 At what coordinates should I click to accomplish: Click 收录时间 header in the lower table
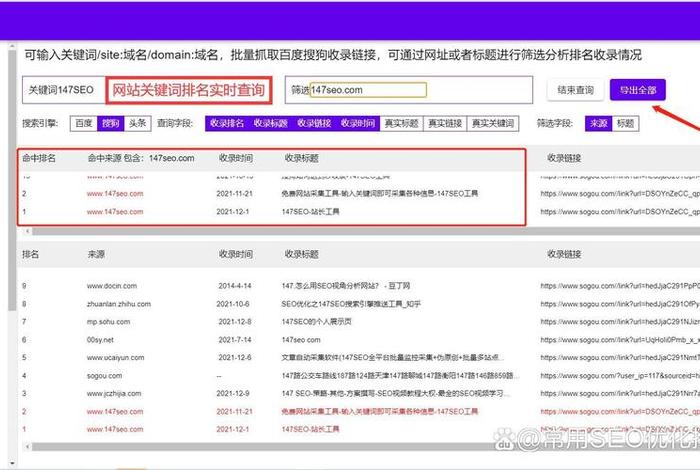point(235,254)
